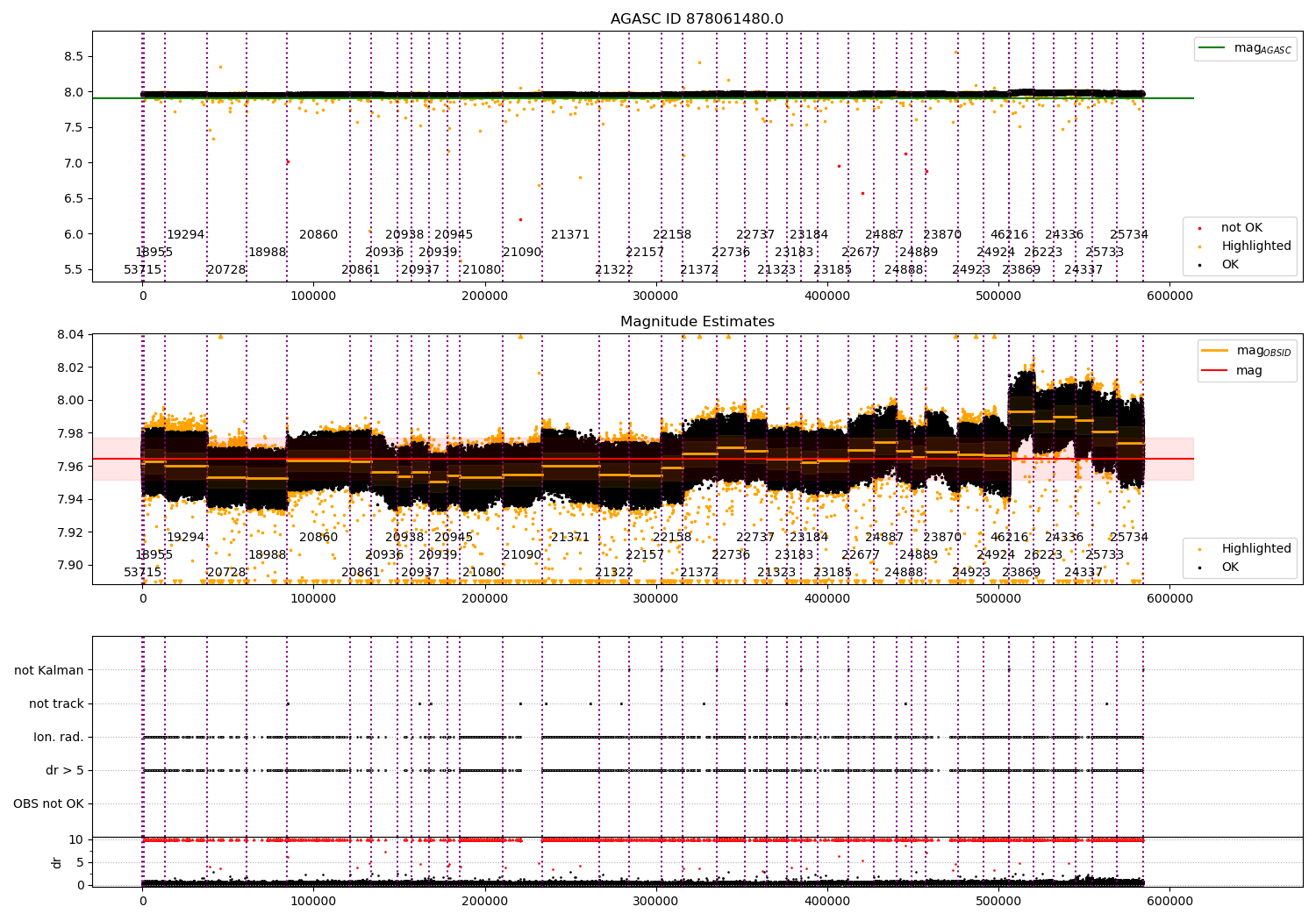Click OBSID label 20861 in the Magnitude Estimates plot
This screenshot has width=1316, height=921.
(361, 573)
